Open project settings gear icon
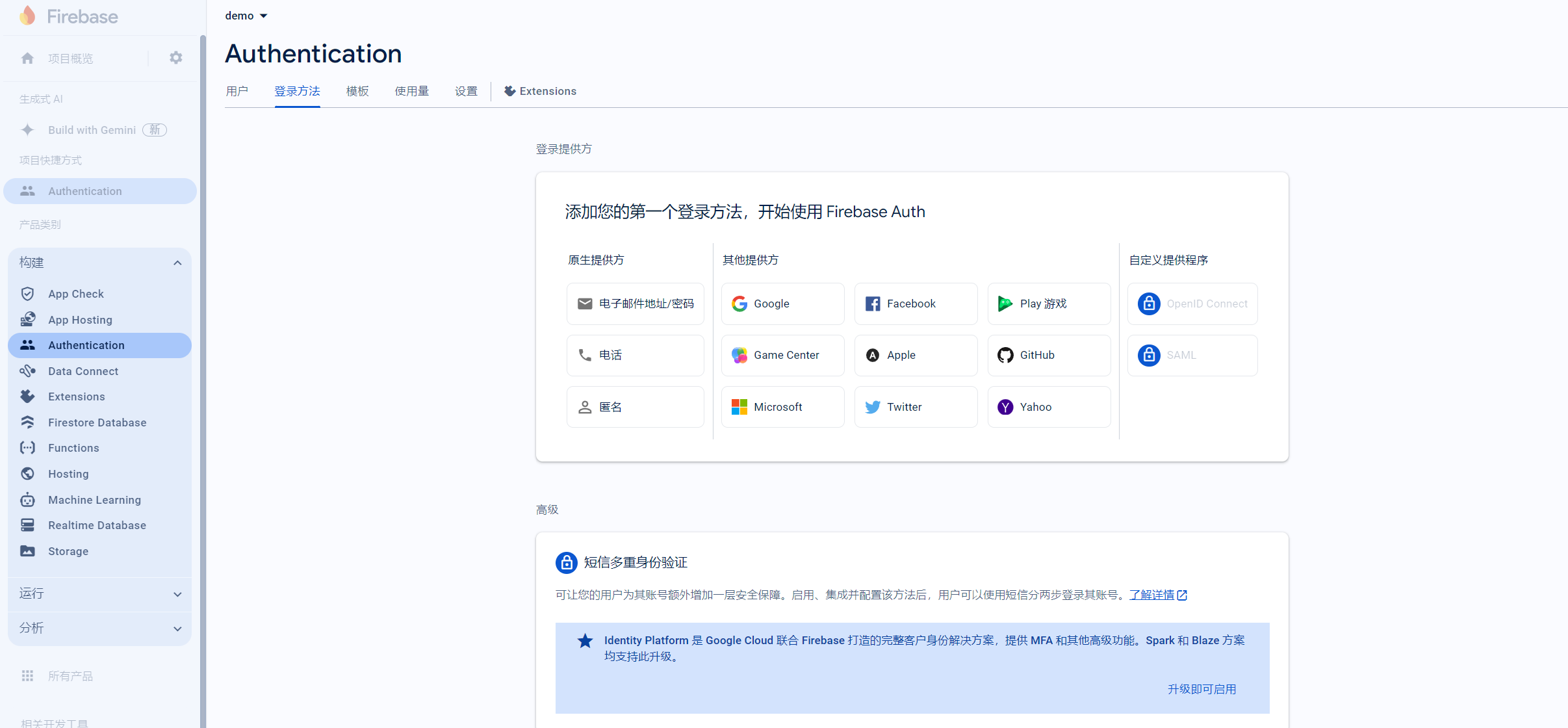Viewport: 1568px width, 728px height. point(176,58)
